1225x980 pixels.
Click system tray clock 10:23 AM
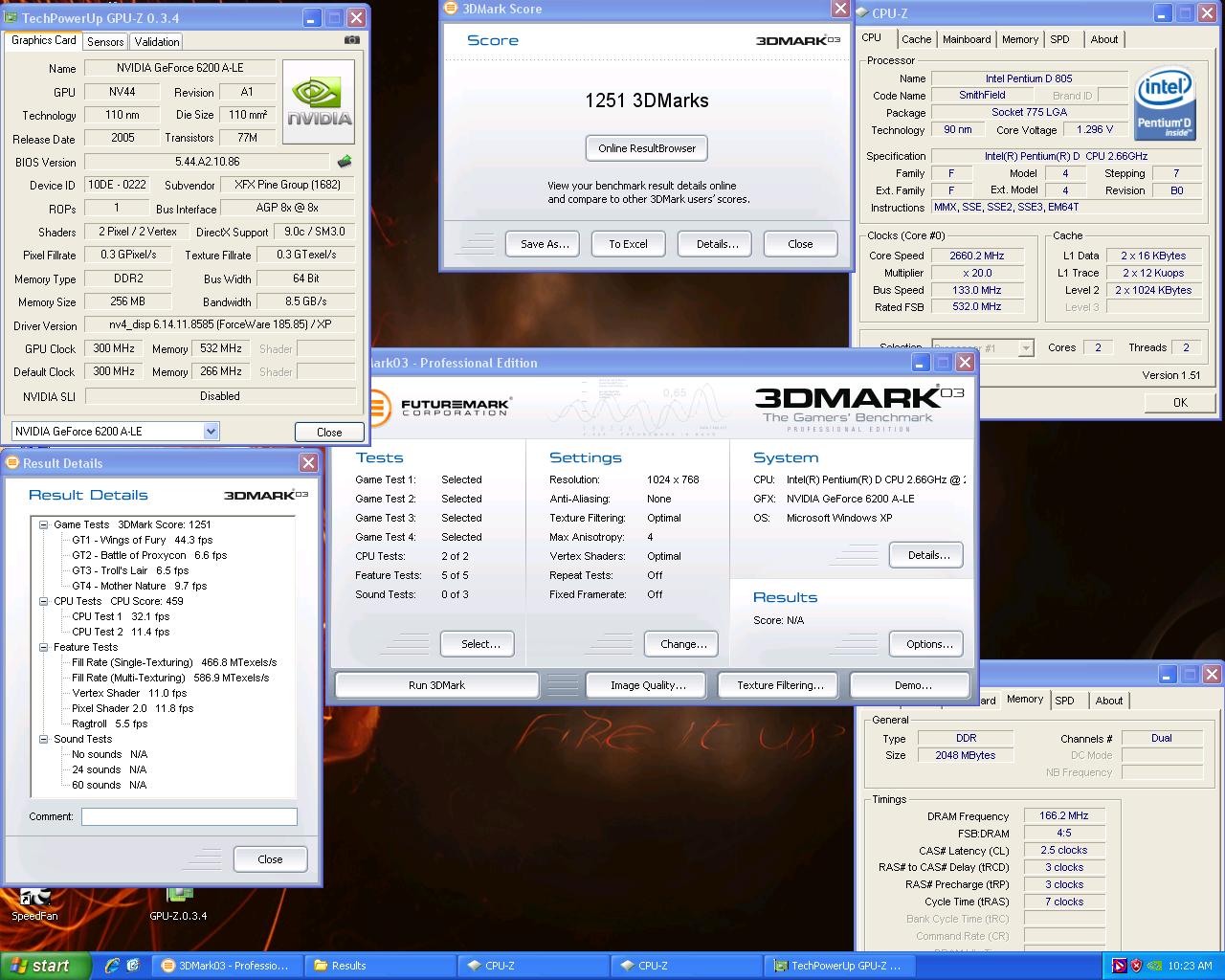(1191, 966)
